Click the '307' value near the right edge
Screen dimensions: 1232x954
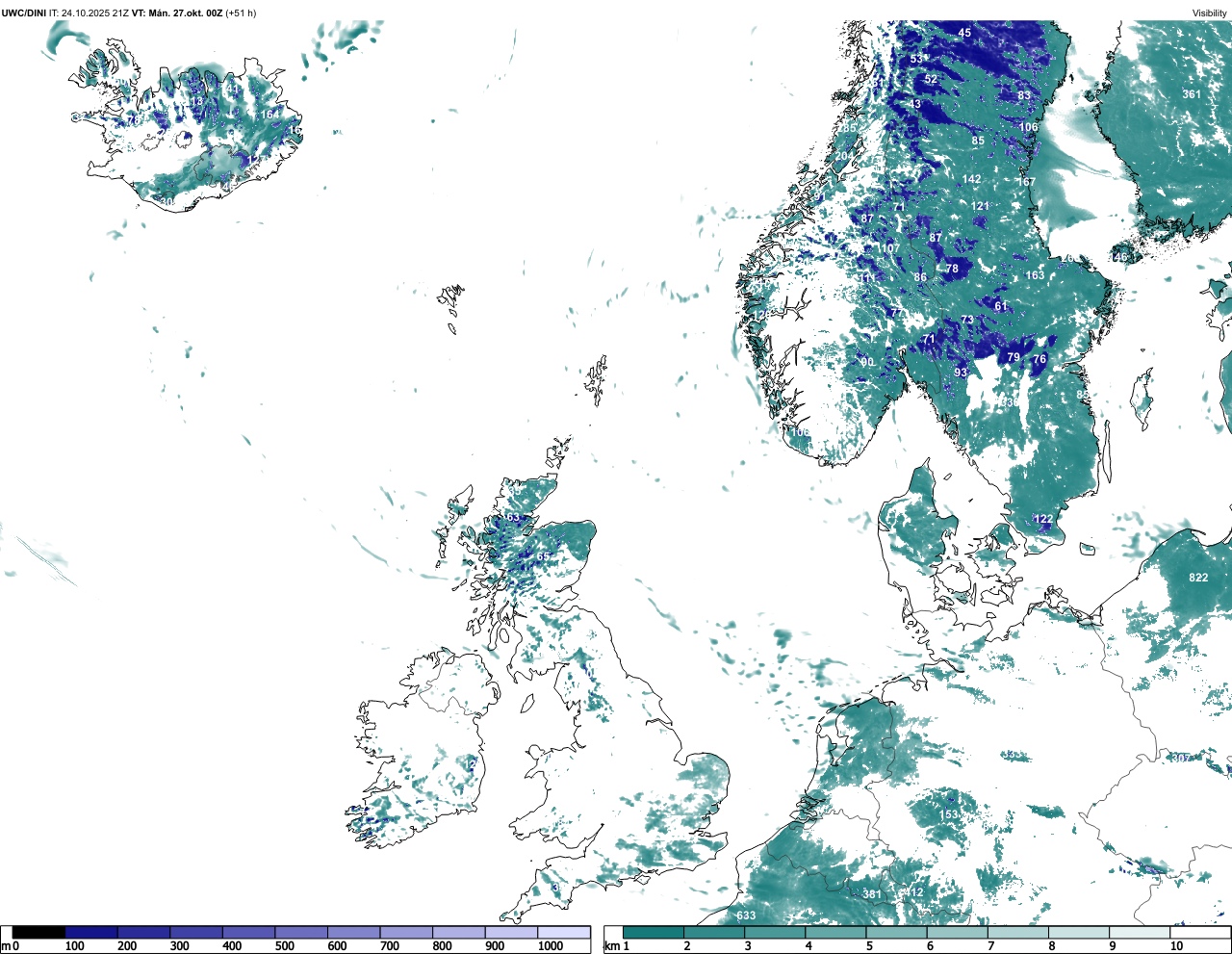click(x=1181, y=759)
